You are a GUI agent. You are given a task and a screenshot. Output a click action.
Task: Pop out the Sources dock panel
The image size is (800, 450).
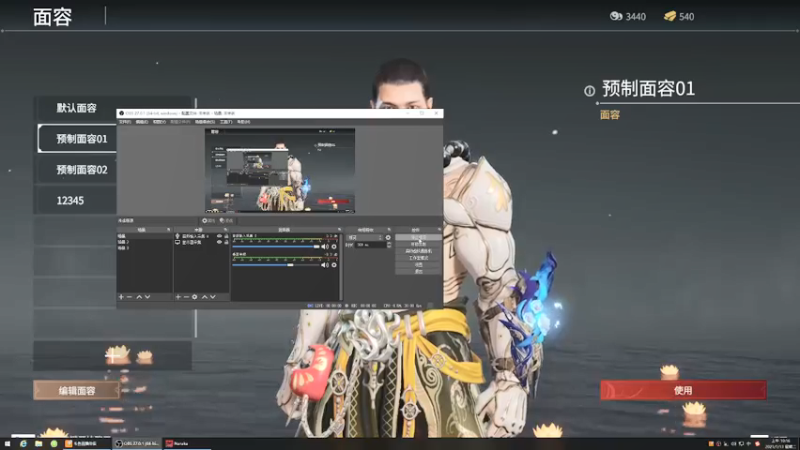click(226, 230)
